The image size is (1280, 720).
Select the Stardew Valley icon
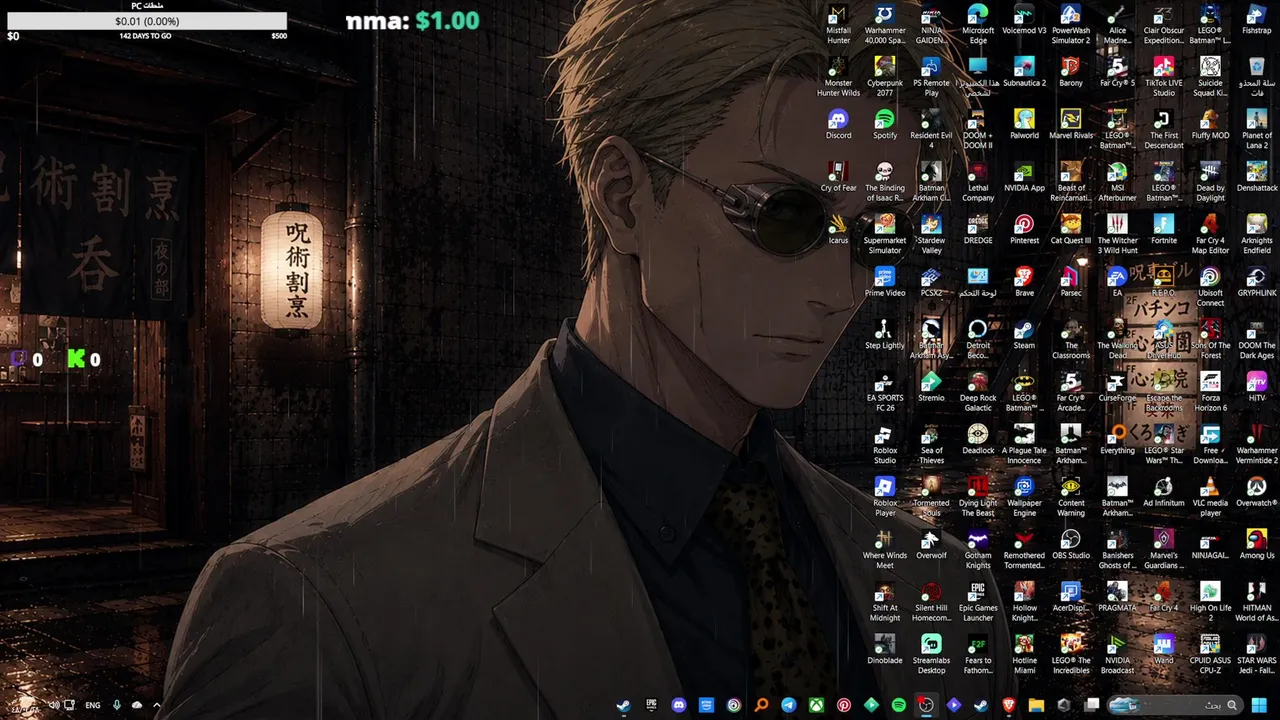(931, 235)
